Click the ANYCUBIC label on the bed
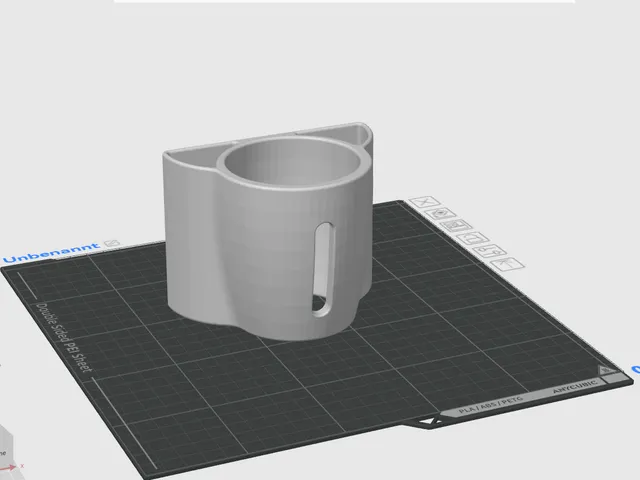640x480 pixels. (x=575, y=386)
